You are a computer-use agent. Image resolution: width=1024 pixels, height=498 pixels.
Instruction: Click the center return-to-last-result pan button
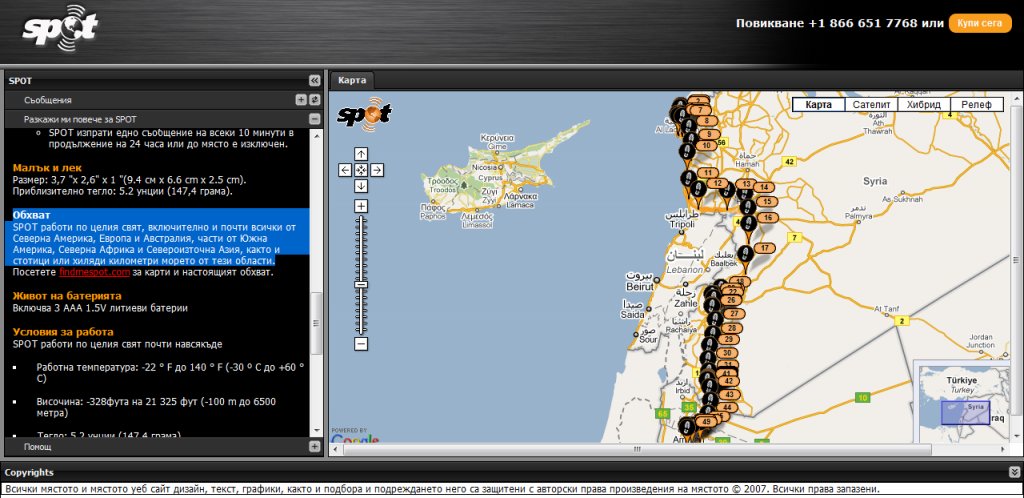[x=361, y=170]
